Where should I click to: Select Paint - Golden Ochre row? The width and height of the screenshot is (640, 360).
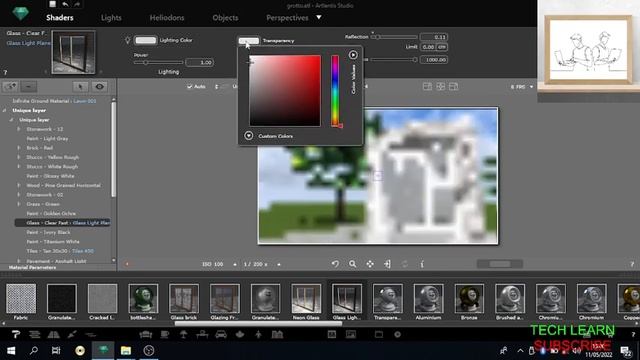(x=51, y=213)
